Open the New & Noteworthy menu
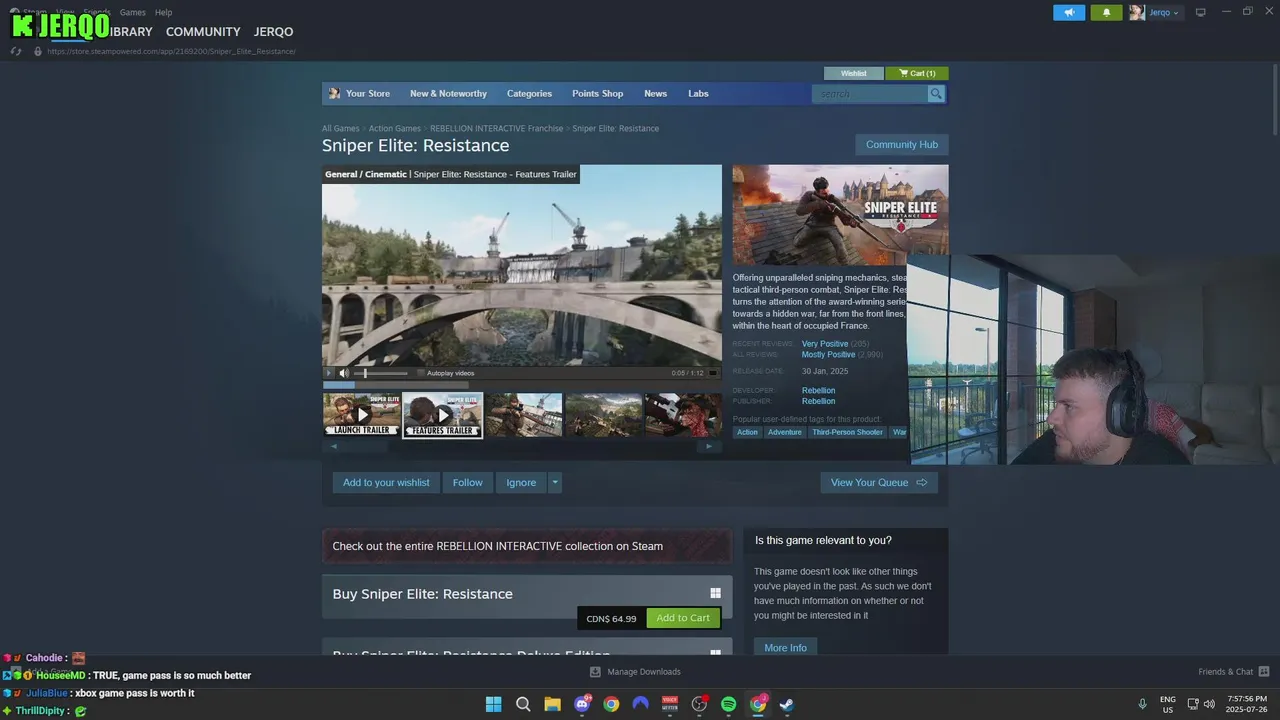 point(448,93)
